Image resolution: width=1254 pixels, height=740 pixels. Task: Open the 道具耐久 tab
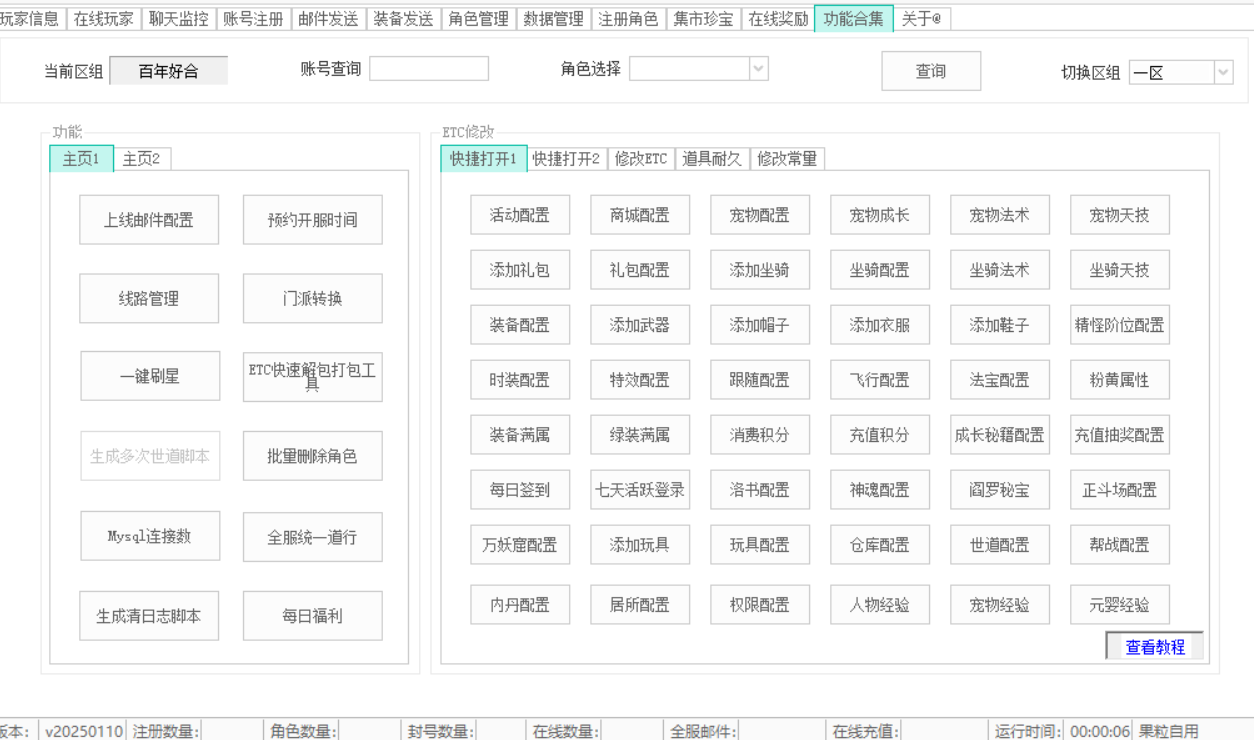click(x=711, y=158)
